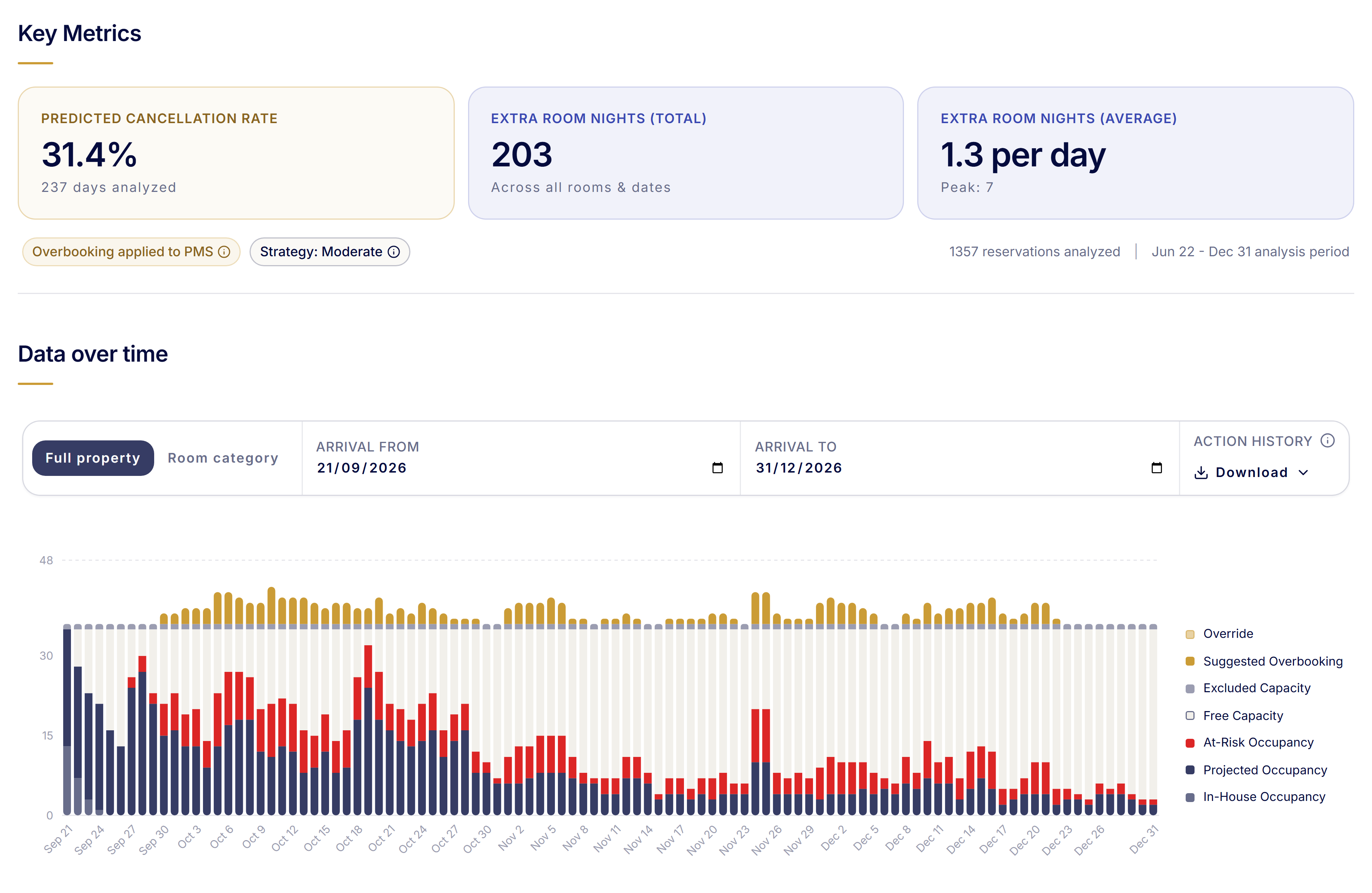This screenshot has height=893, width=1372.
Task: Toggle Excluded Capacity legend entry
Action: coord(1247,688)
